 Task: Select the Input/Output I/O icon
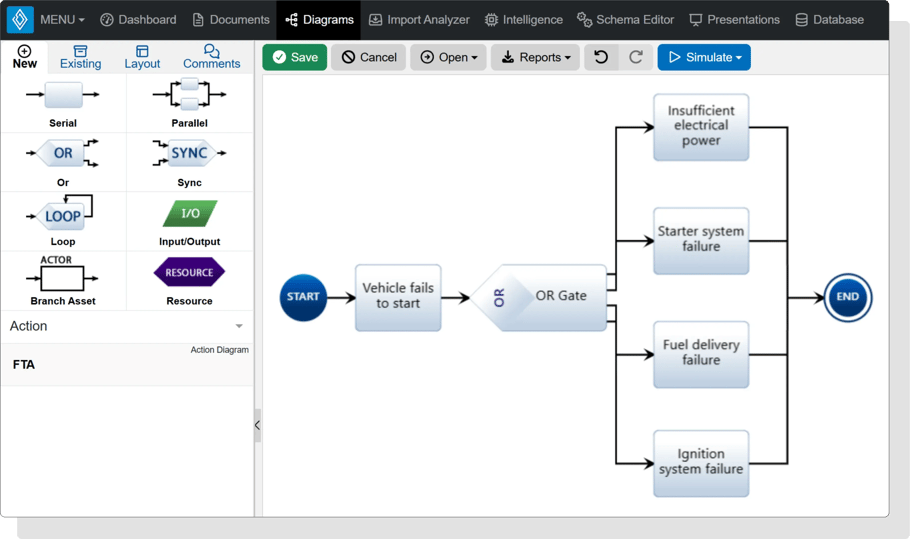coord(190,214)
